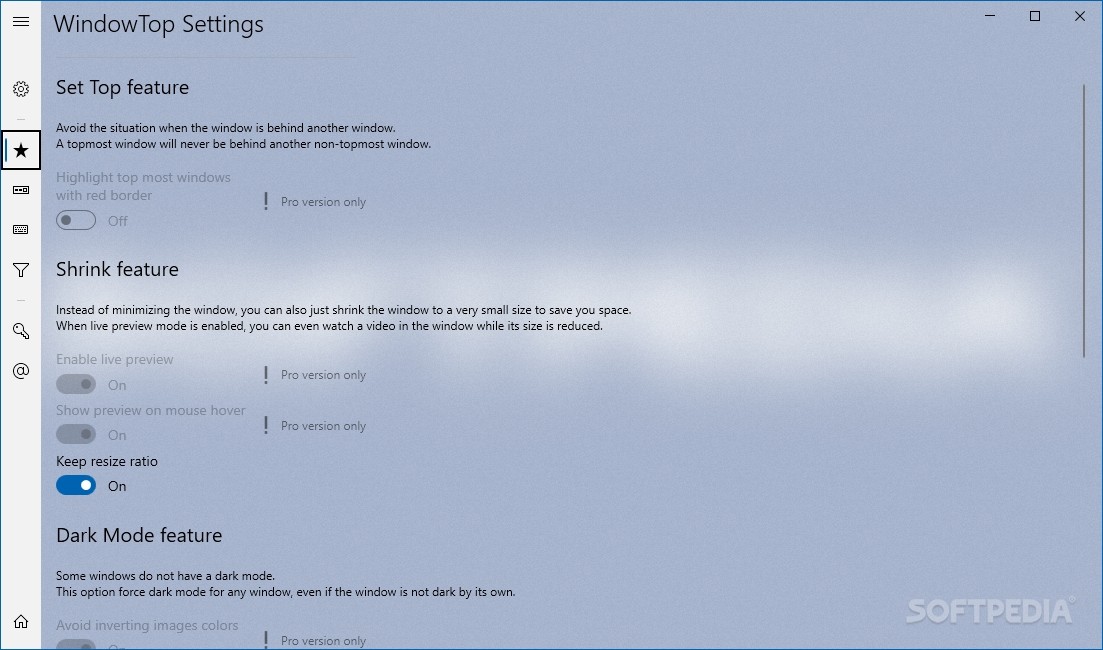
Task: Click the exclamation icon beside Enable live preview
Action: [x=266, y=375]
